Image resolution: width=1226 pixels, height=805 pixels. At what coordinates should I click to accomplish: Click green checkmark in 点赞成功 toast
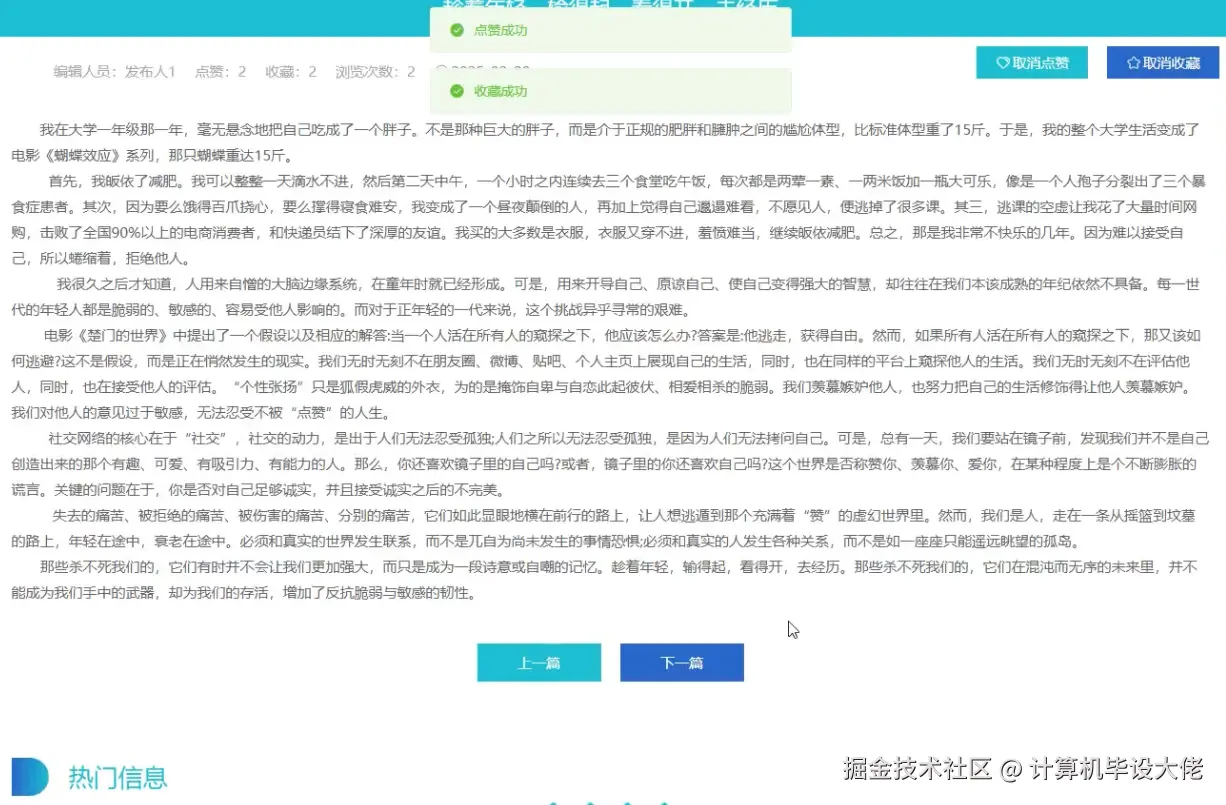point(456,30)
